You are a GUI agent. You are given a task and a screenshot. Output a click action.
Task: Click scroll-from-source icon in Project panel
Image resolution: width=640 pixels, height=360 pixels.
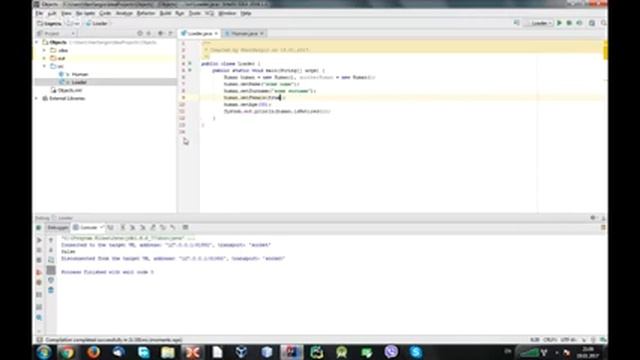(140, 33)
